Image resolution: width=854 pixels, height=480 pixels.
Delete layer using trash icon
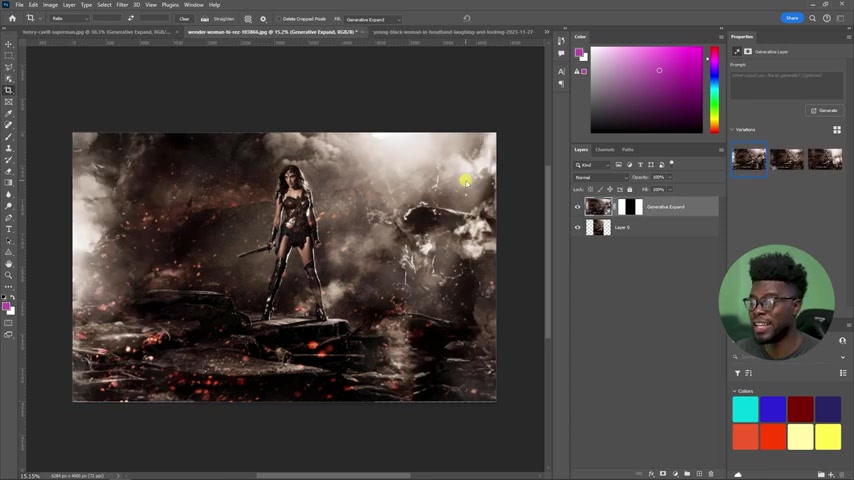pos(711,473)
